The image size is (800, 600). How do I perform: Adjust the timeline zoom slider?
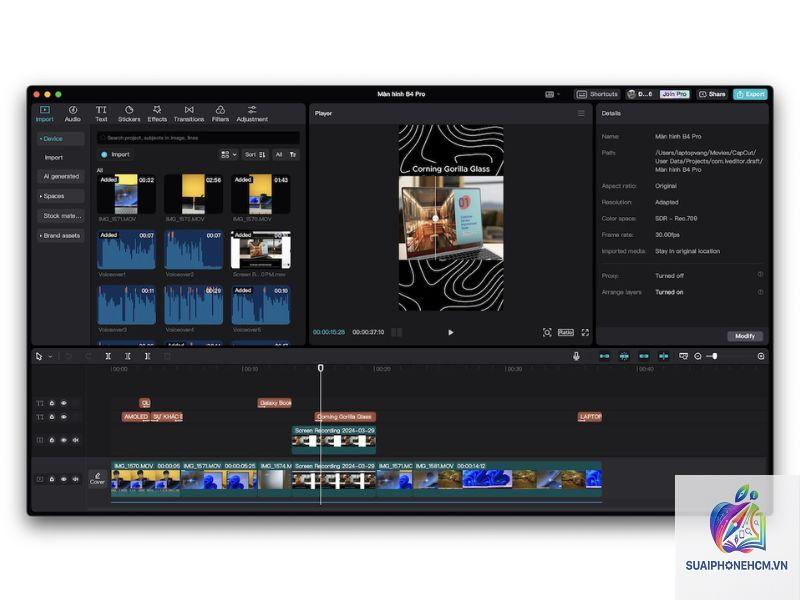coord(715,356)
